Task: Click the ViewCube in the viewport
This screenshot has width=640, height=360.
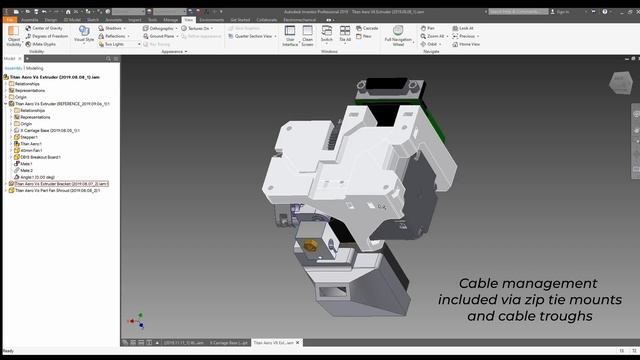Action: 621,82
